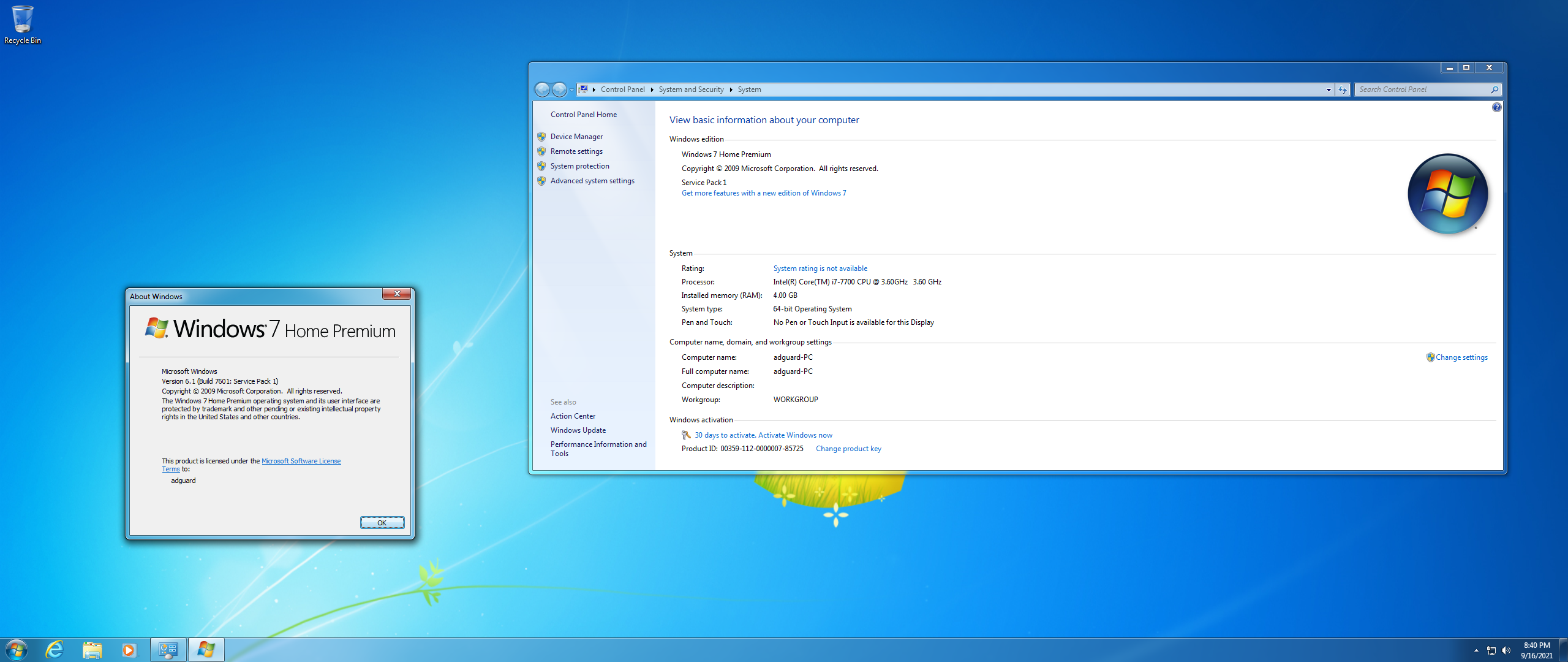Open System protection link
Screen dimensions: 1568x662
click(579, 166)
